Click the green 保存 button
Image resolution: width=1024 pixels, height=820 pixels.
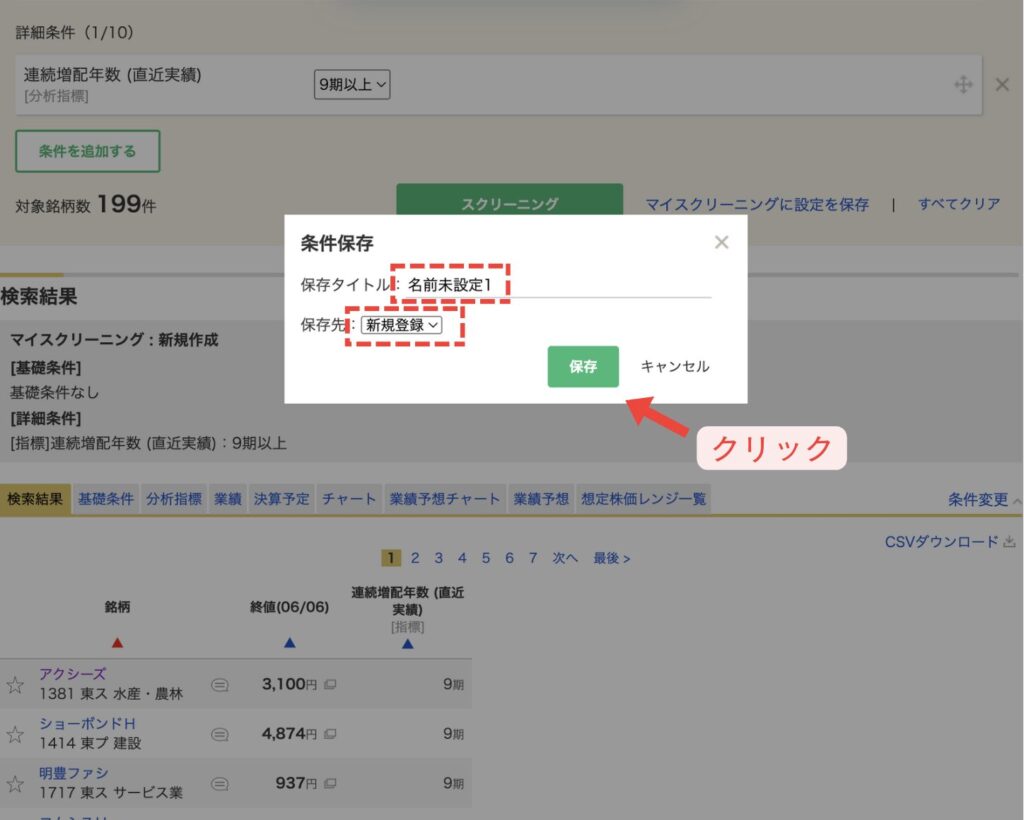[583, 366]
